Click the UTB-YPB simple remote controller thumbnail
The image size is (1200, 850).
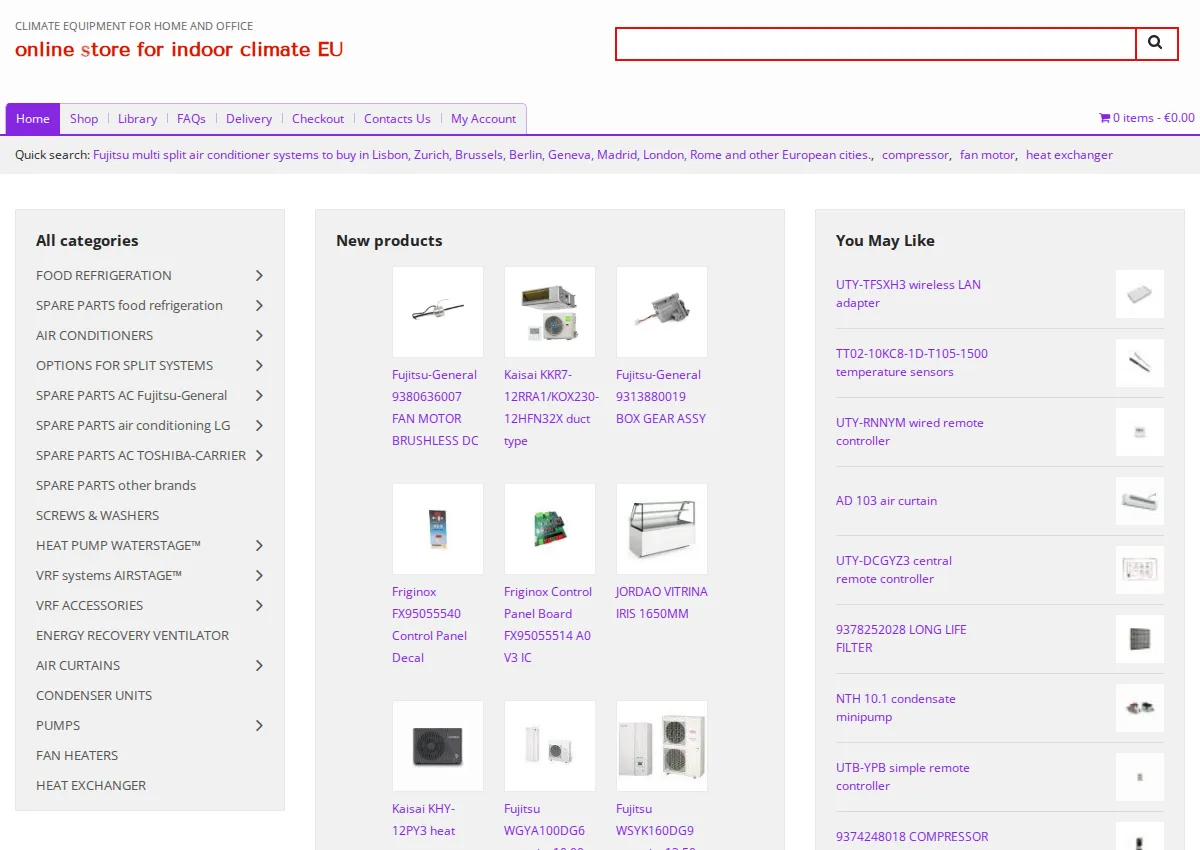coord(1140,777)
